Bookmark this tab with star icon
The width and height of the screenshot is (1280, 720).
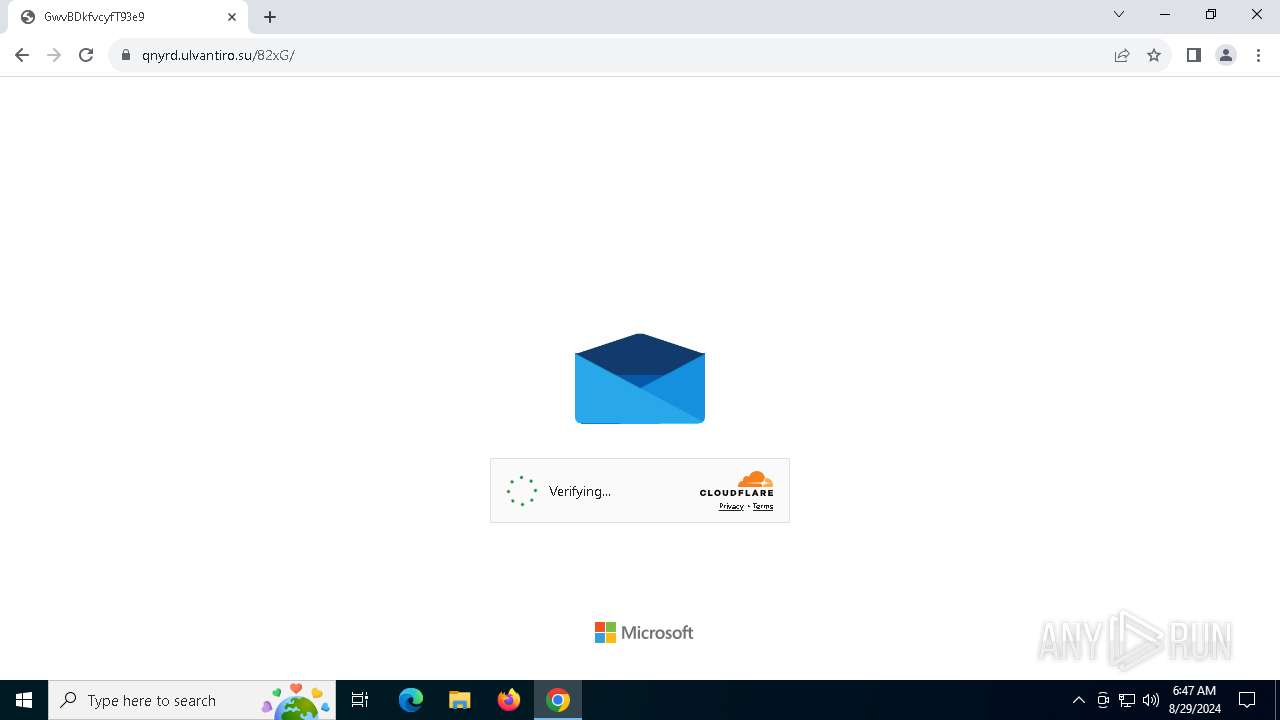[x=1154, y=55]
